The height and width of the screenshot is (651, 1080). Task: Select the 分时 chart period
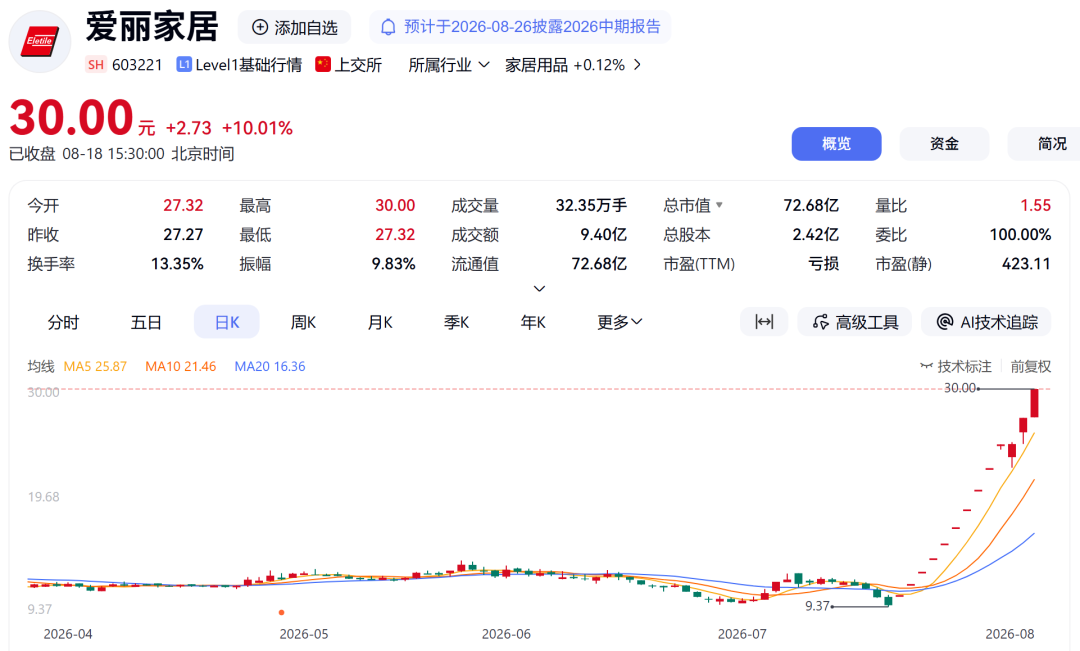[x=63, y=322]
